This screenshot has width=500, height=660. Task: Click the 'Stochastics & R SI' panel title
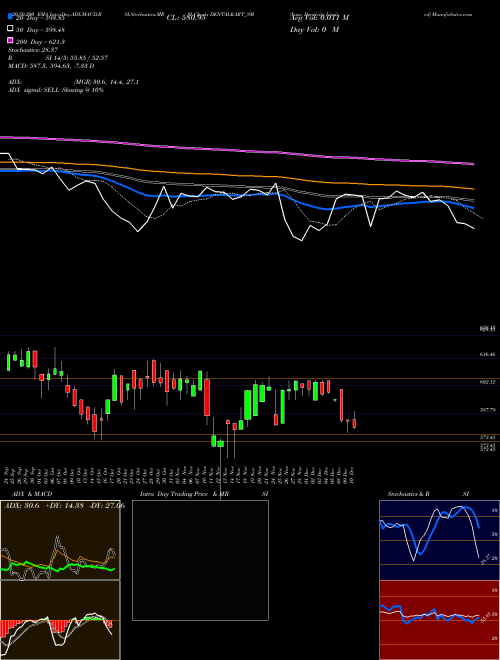[428, 494]
